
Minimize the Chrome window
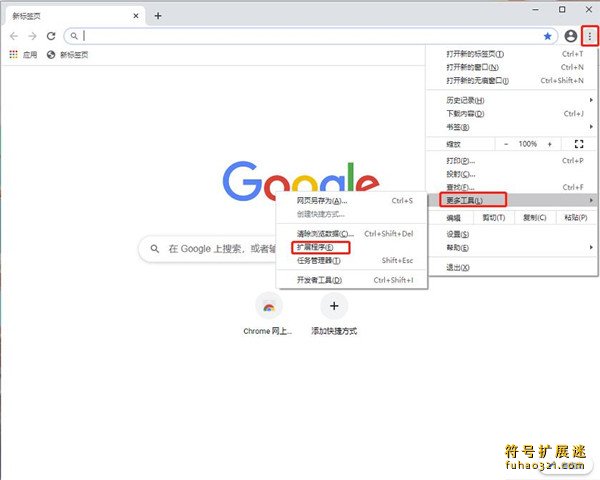pos(536,10)
